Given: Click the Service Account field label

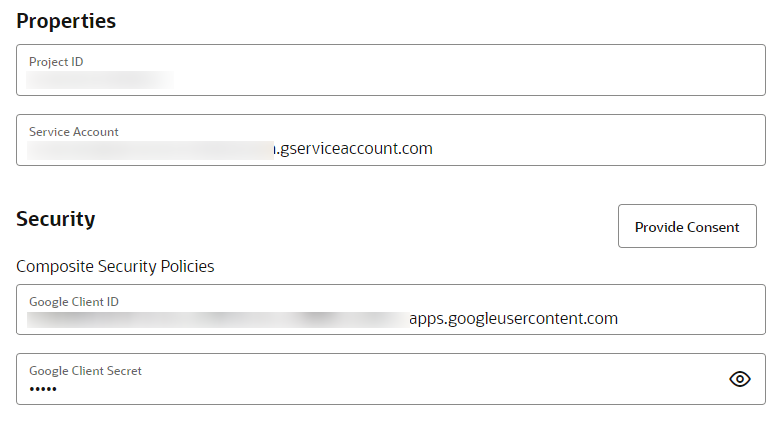Looking at the screenshot, I should (74, 132).
